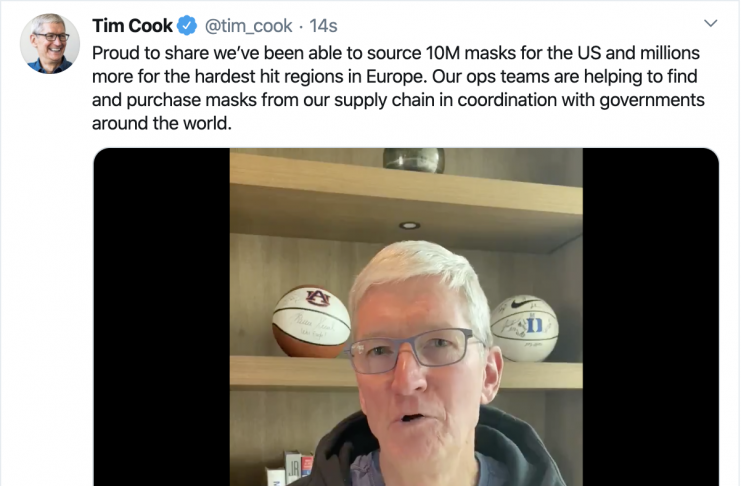Click the books on the bottom shelf
Screen dimensions: 741x486
[x=290, y=468]
